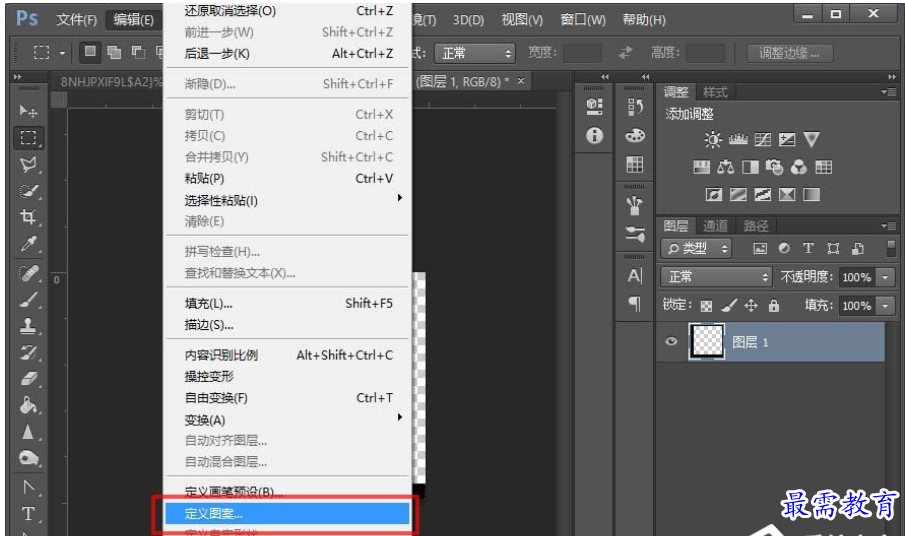Choose 填充(L)... menu item
Viewport: 905px width, 536px height.
(287, 303)
